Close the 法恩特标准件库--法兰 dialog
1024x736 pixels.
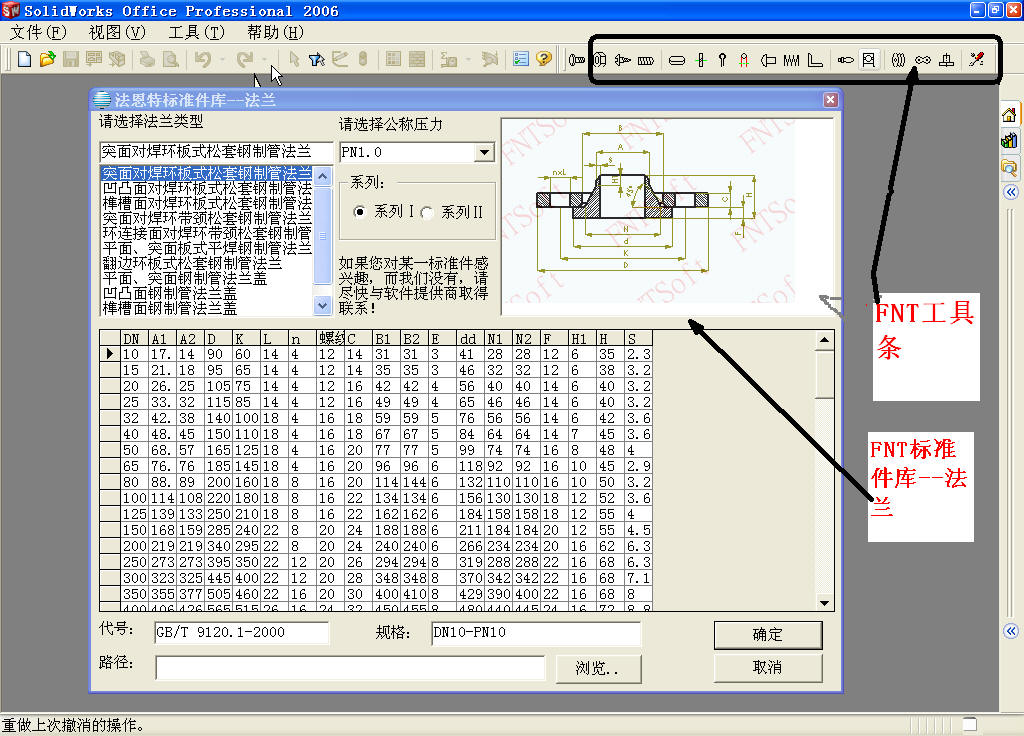(830, 99)
